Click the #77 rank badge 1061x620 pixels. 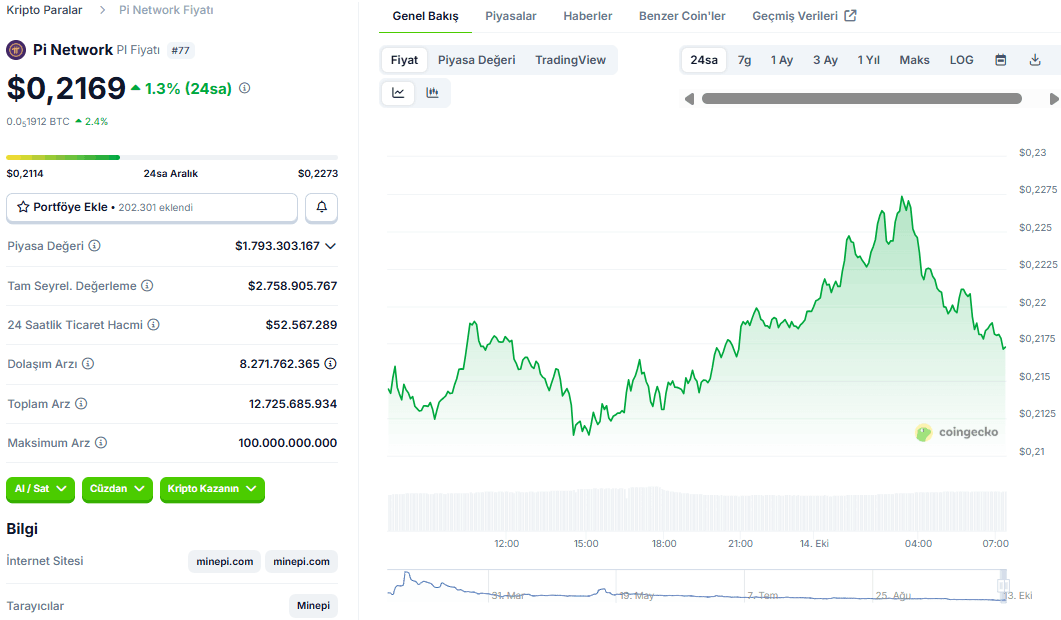180,50
